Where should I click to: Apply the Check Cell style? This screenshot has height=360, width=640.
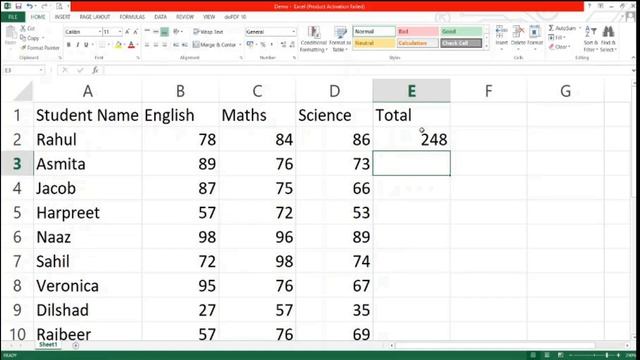coord(461,43)
